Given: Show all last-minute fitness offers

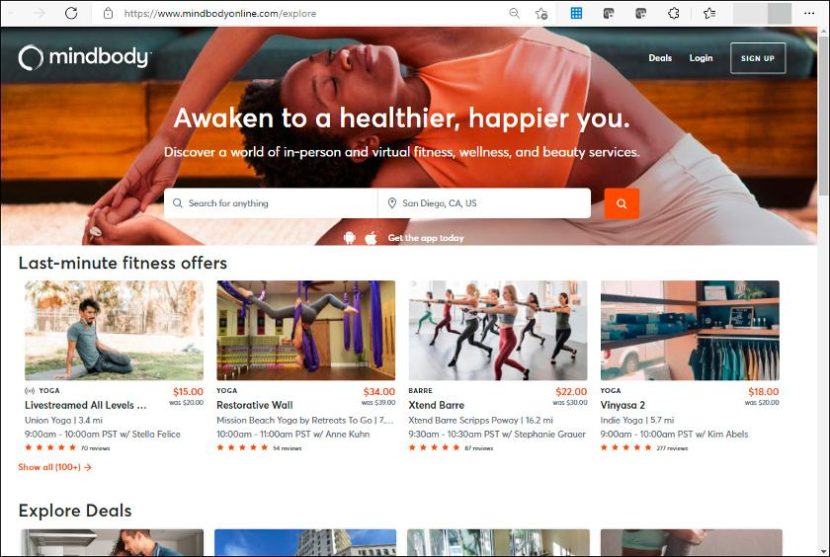Looking at the screenshot, I should click(x=55, y=467).
